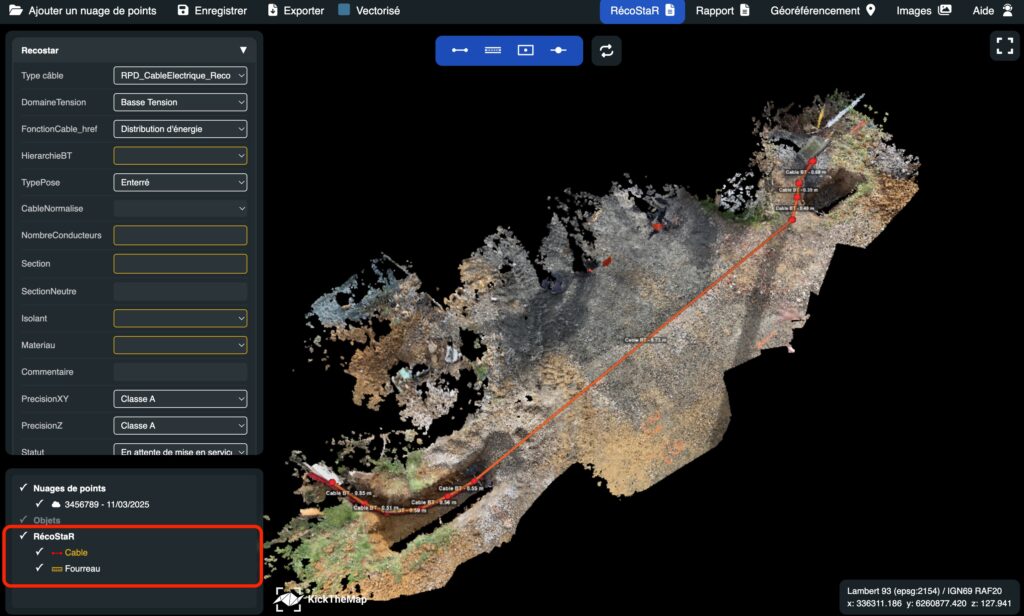Toggle the Vectorisé checkbox

pyautogui.click(x=344, y=10)
